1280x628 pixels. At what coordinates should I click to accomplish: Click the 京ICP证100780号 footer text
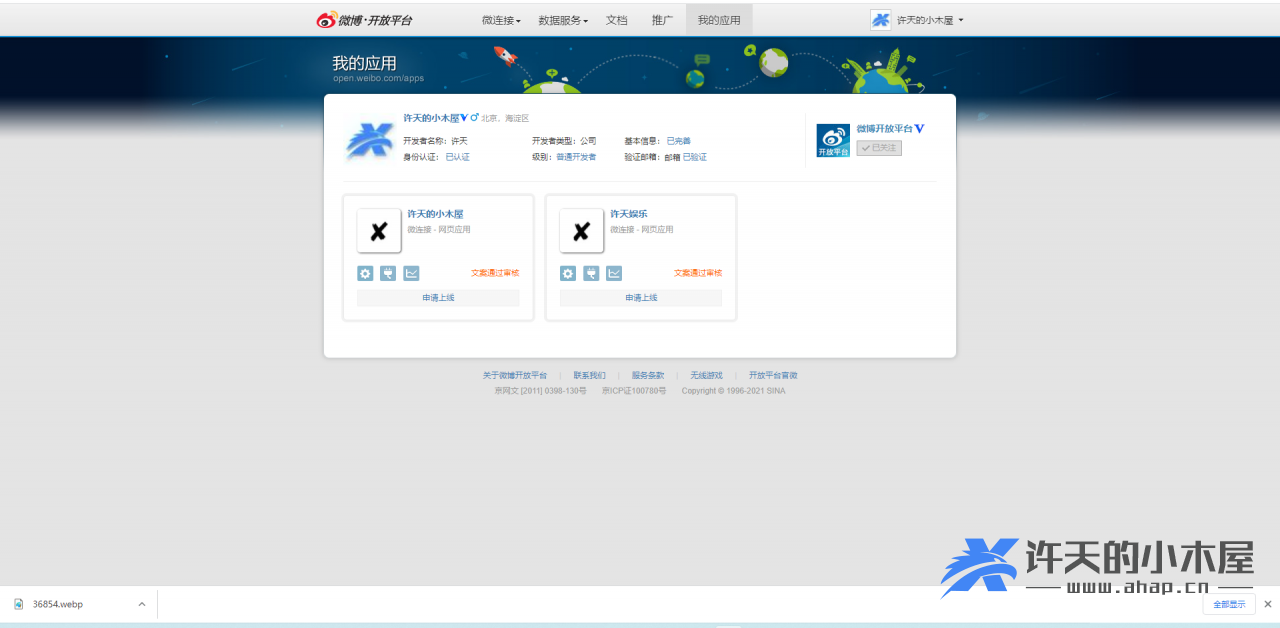634,391
